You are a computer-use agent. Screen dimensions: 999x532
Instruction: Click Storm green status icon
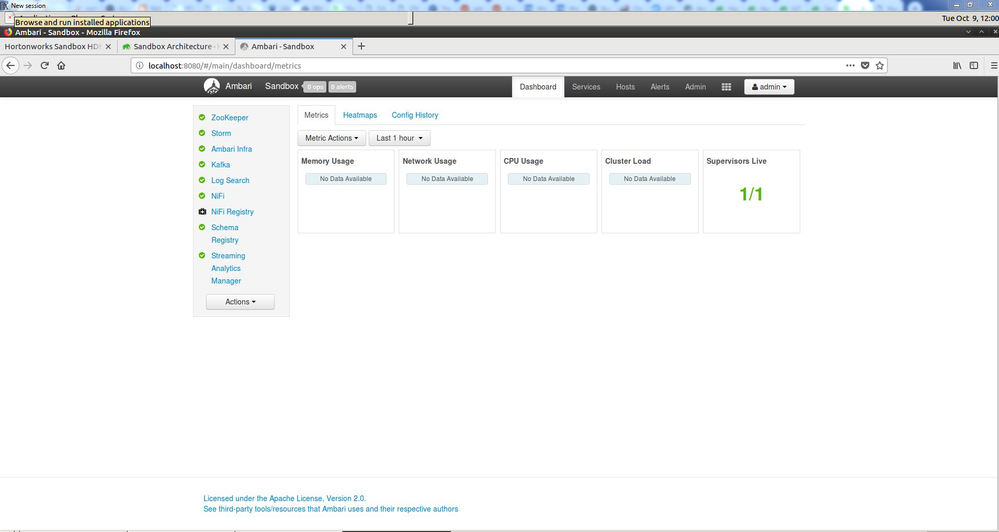[x=202, y=133]
